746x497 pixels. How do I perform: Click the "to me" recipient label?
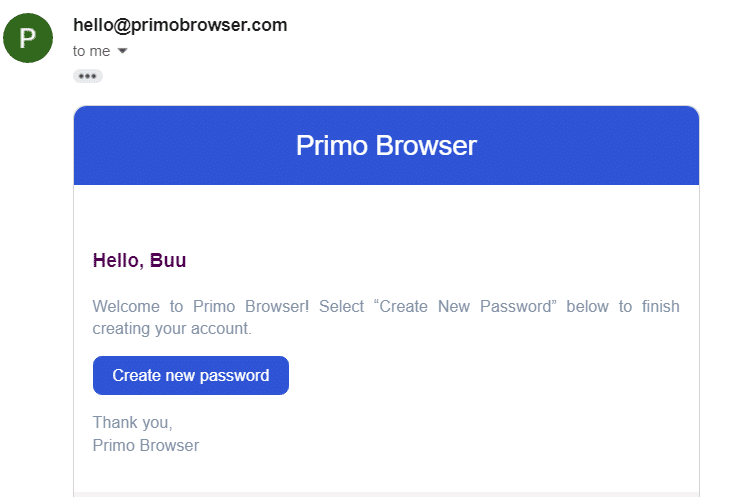tap(91, 51)
